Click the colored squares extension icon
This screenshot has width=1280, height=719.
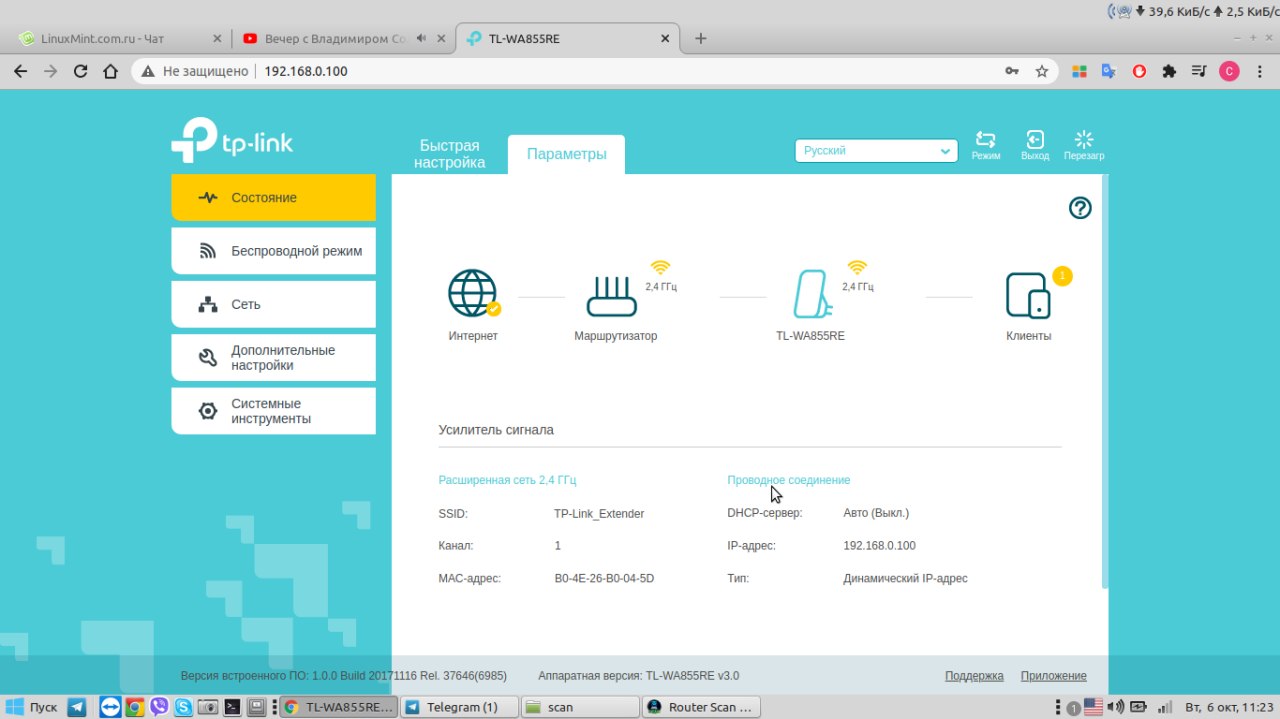pos(1079,71)
